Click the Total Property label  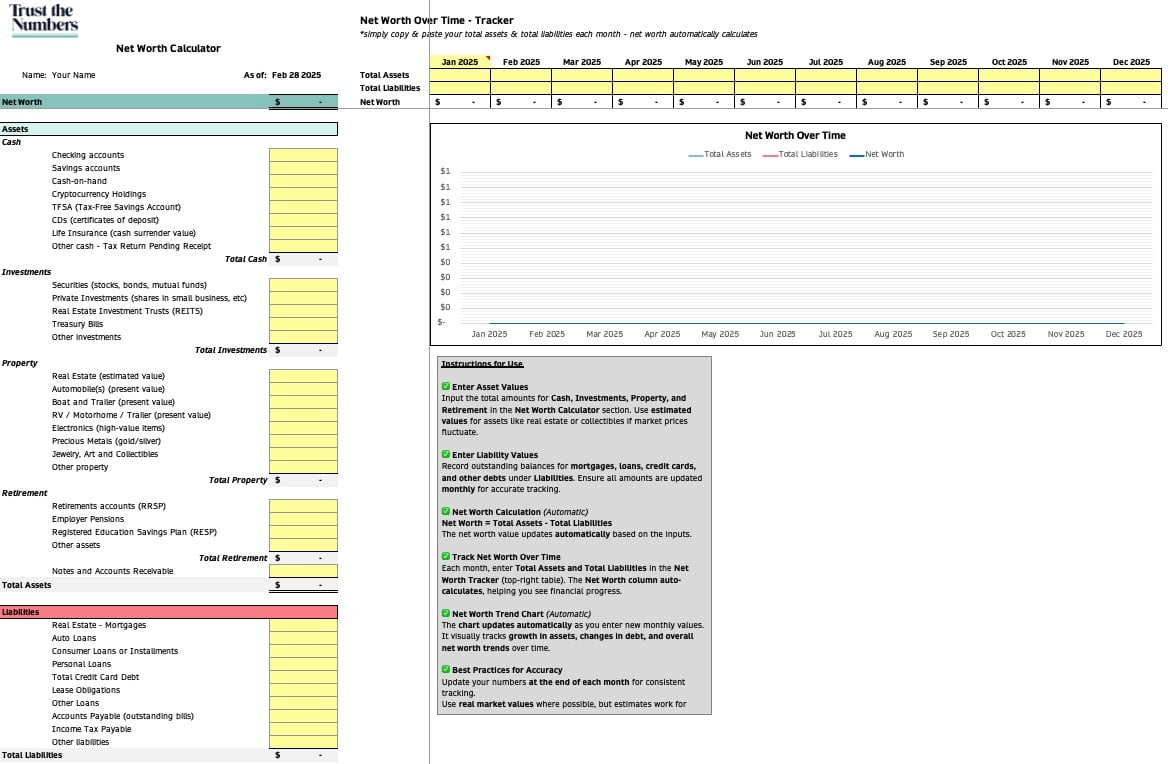tap(238, 480)
